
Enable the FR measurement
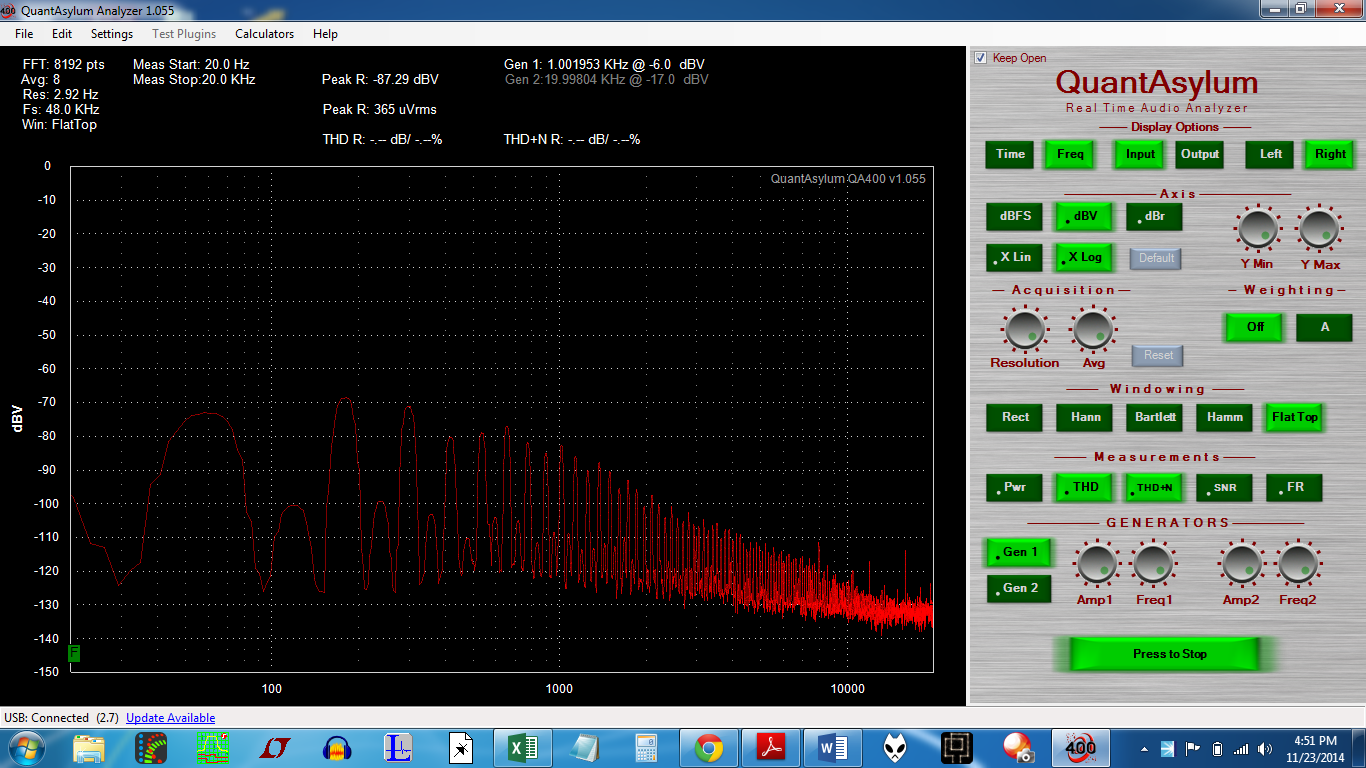(x=1294, y=488)
